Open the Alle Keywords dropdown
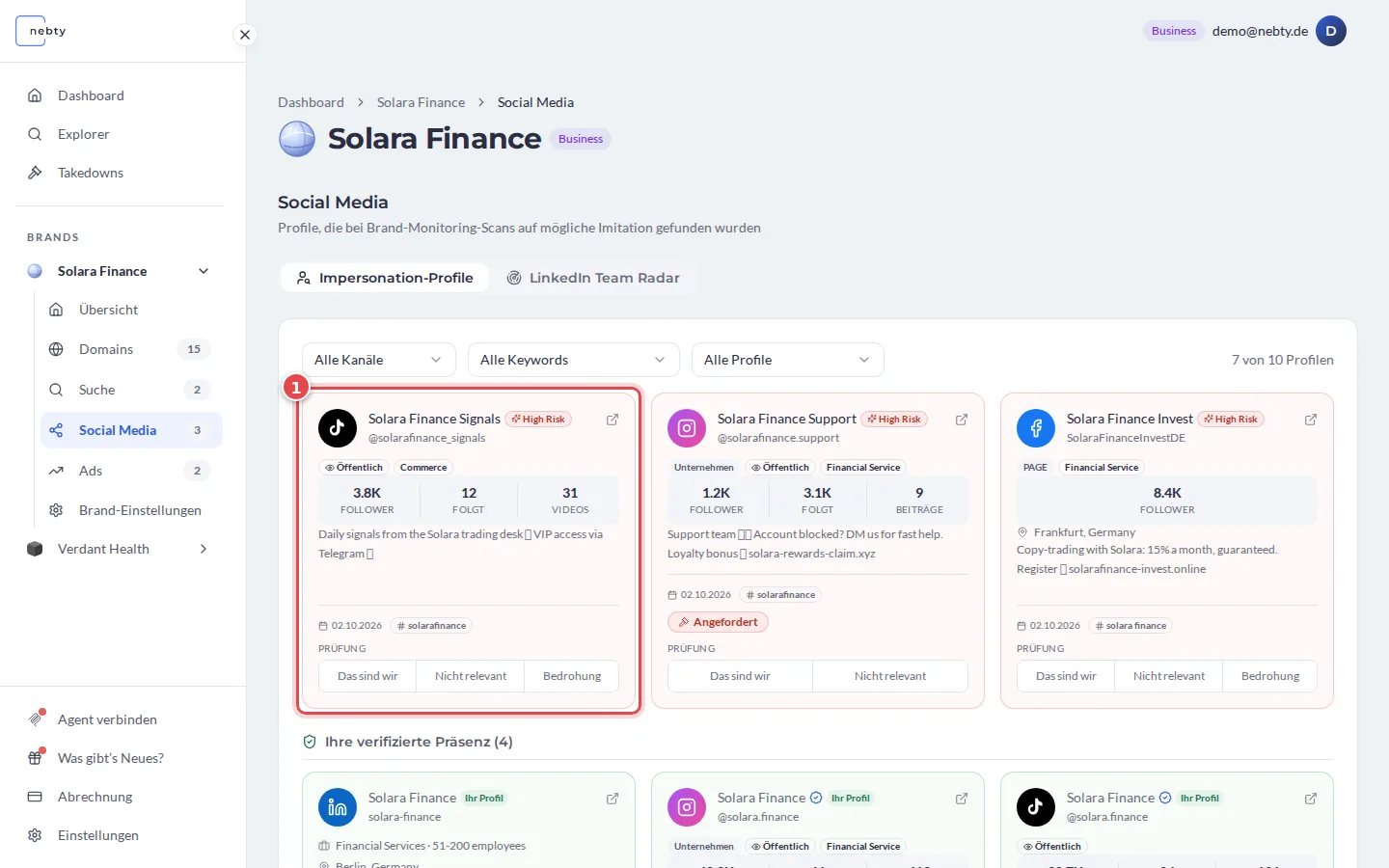 tap(574, 360)
